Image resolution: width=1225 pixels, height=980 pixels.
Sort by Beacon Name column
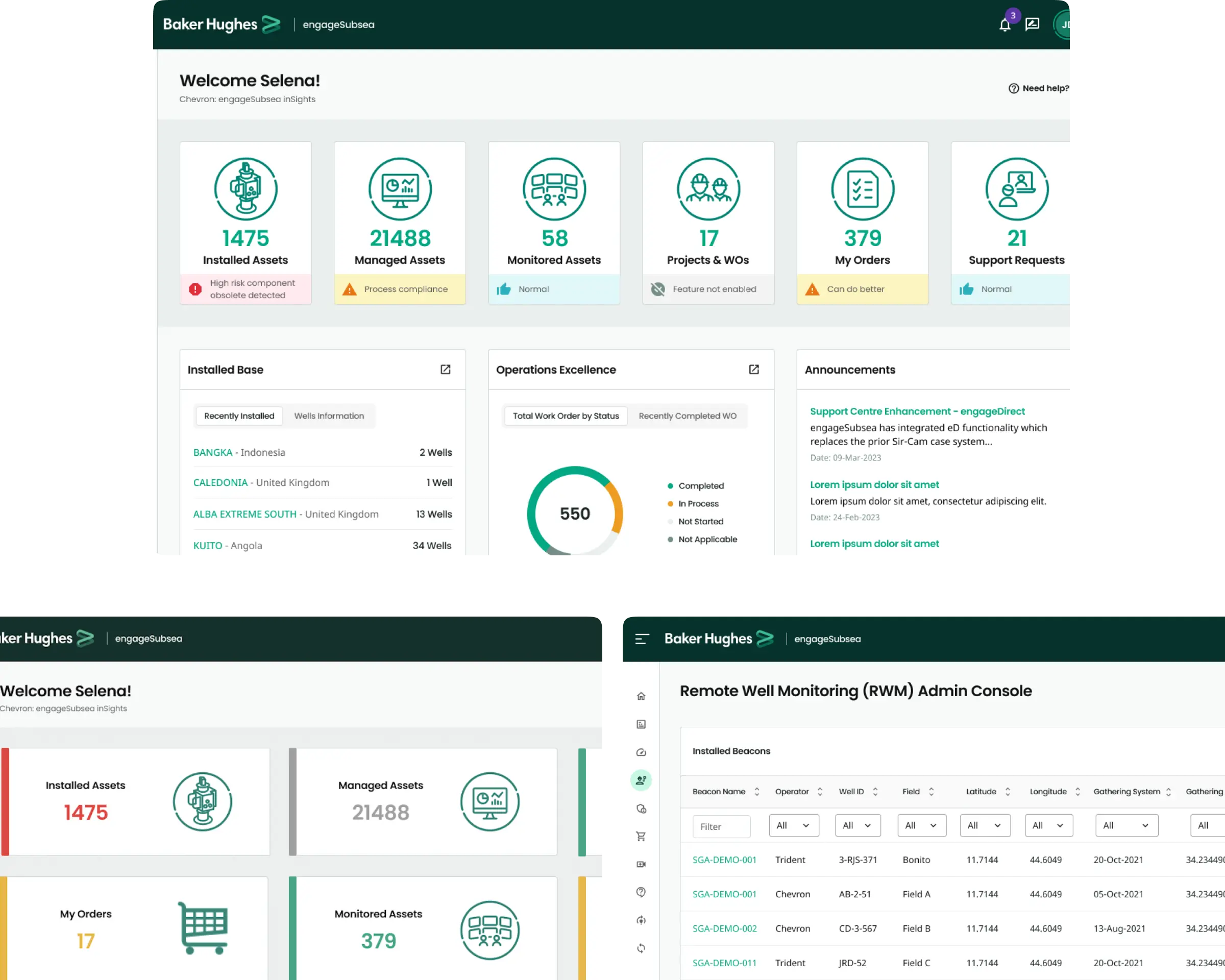(756, 791)
